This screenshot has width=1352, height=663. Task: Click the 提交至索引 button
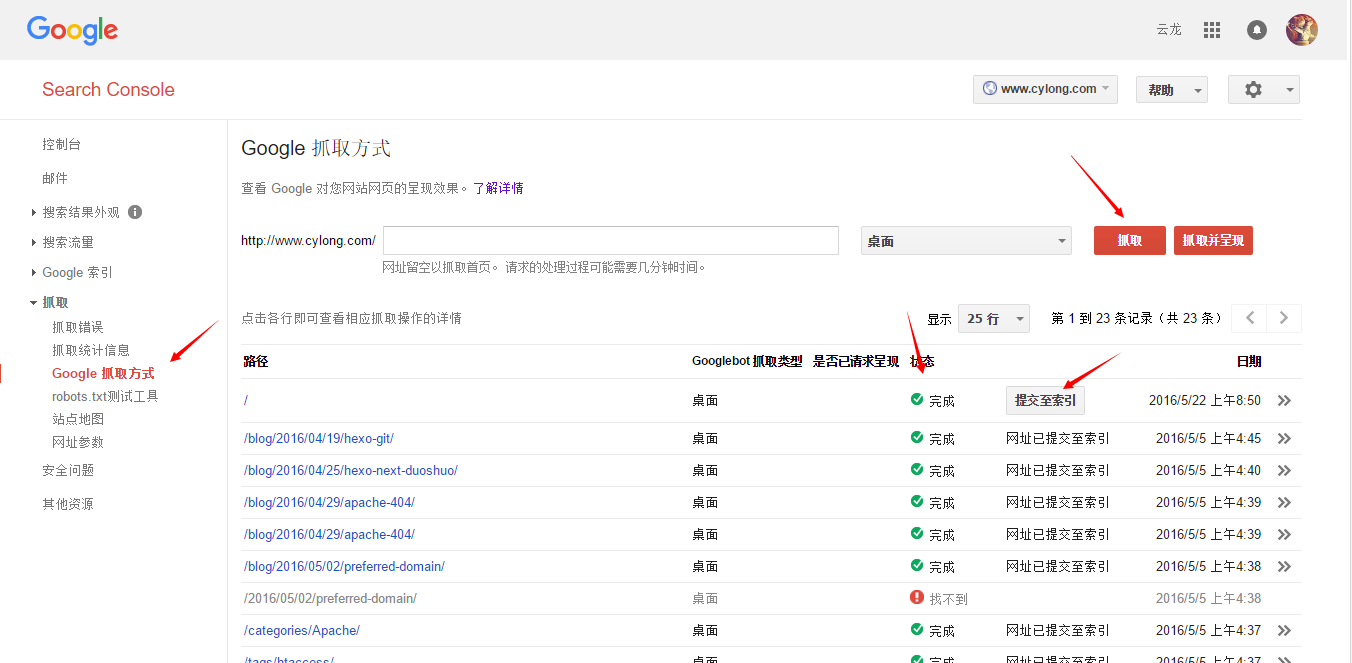[x=1045, y=400]
